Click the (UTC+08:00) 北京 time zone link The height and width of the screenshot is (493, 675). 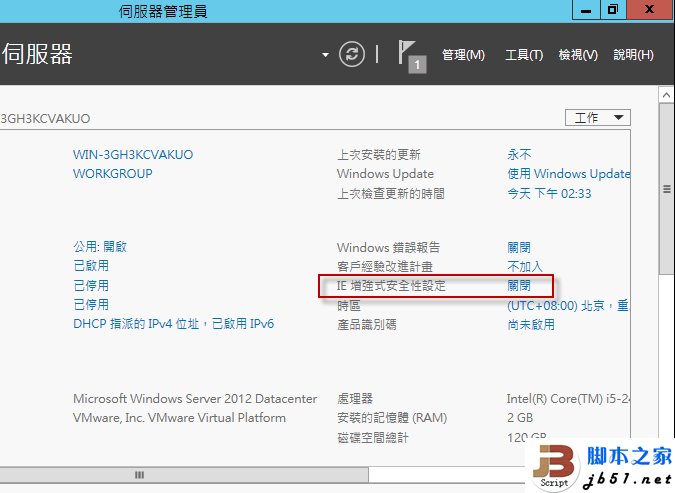(x=568, y=306)
